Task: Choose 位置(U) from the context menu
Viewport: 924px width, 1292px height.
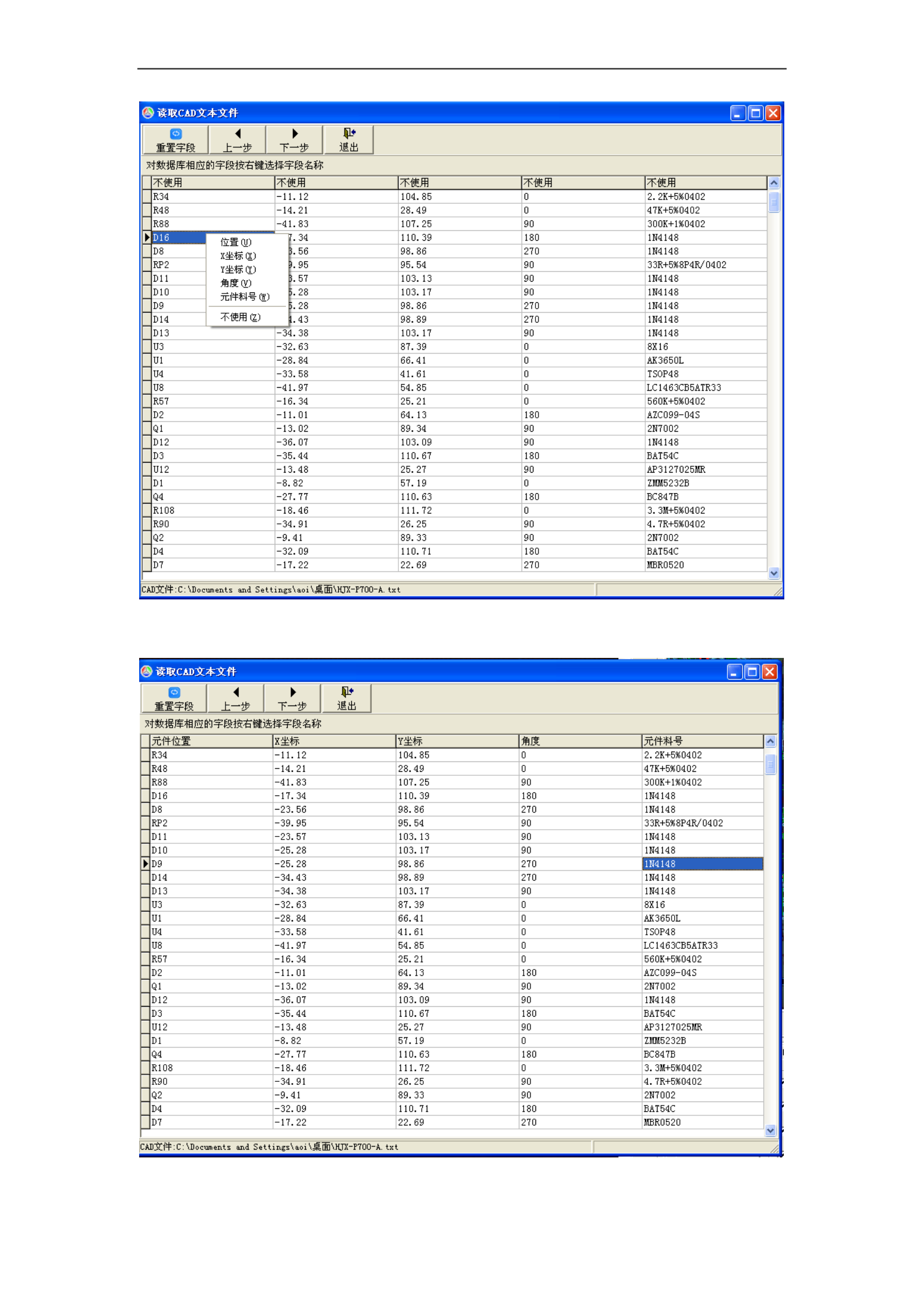Action: click(x=236, y=242)
